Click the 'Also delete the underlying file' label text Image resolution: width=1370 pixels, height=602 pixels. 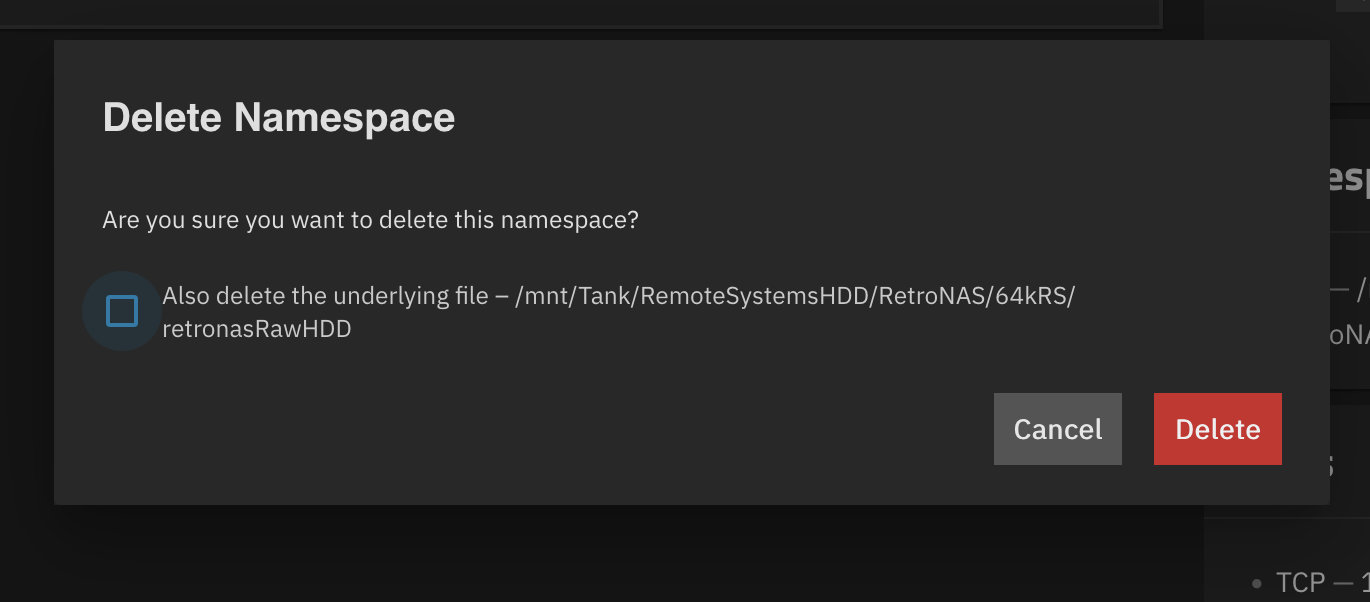point(325,296)
